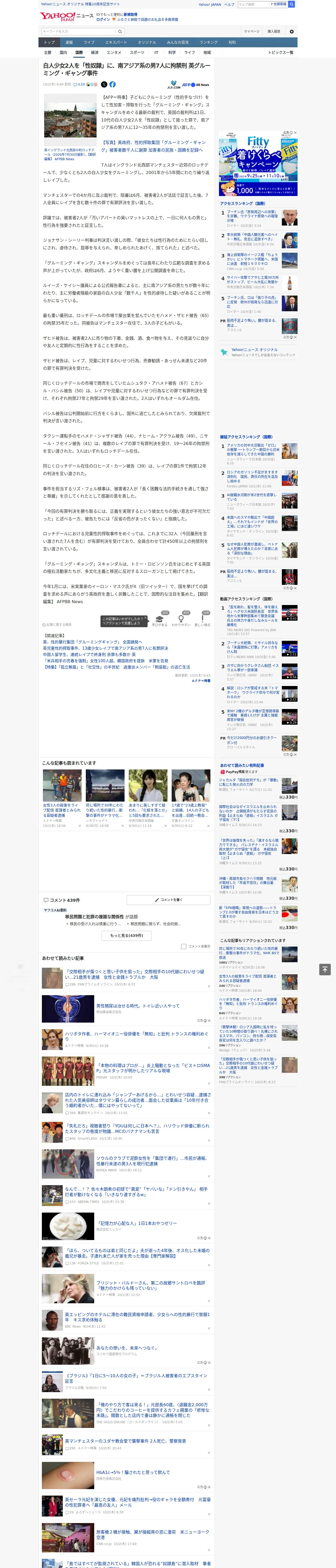Close the Fitty advertisement banner

(295, 133)
